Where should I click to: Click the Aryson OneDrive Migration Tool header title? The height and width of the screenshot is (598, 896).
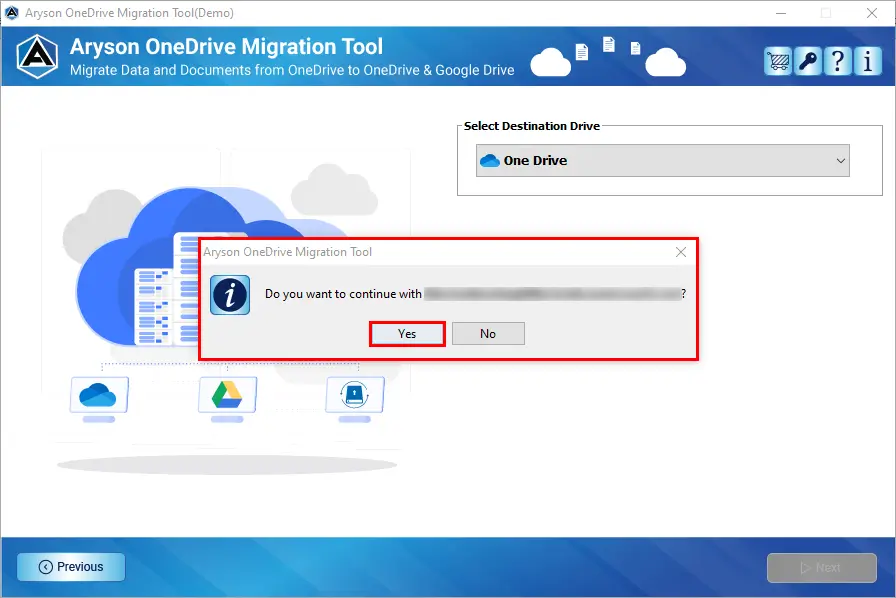pos(226,46)
